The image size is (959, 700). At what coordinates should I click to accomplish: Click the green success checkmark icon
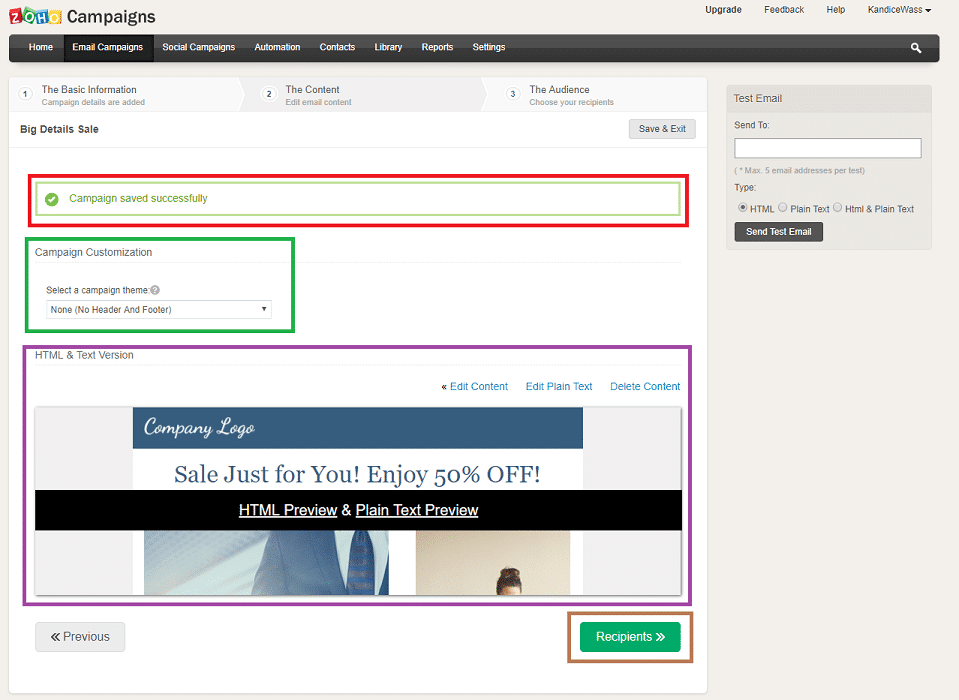point(52,199)
